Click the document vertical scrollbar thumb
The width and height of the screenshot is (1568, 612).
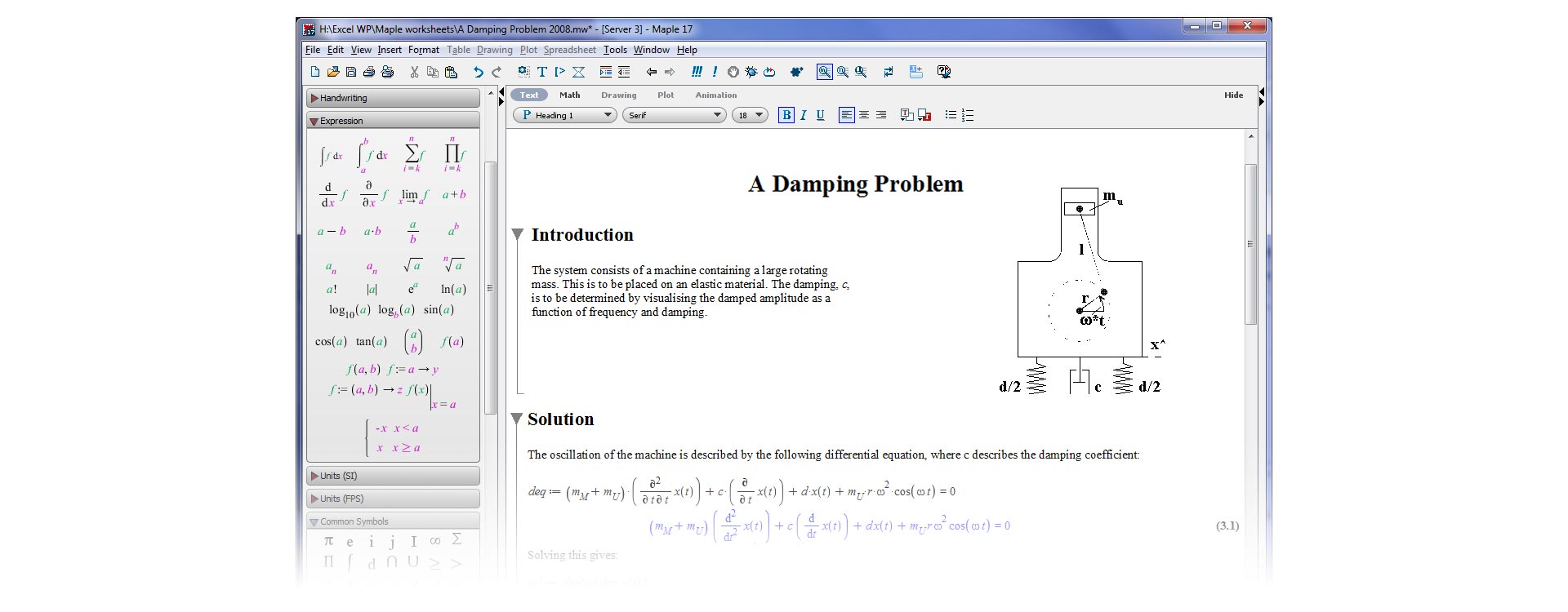[x=1251, y=245]
